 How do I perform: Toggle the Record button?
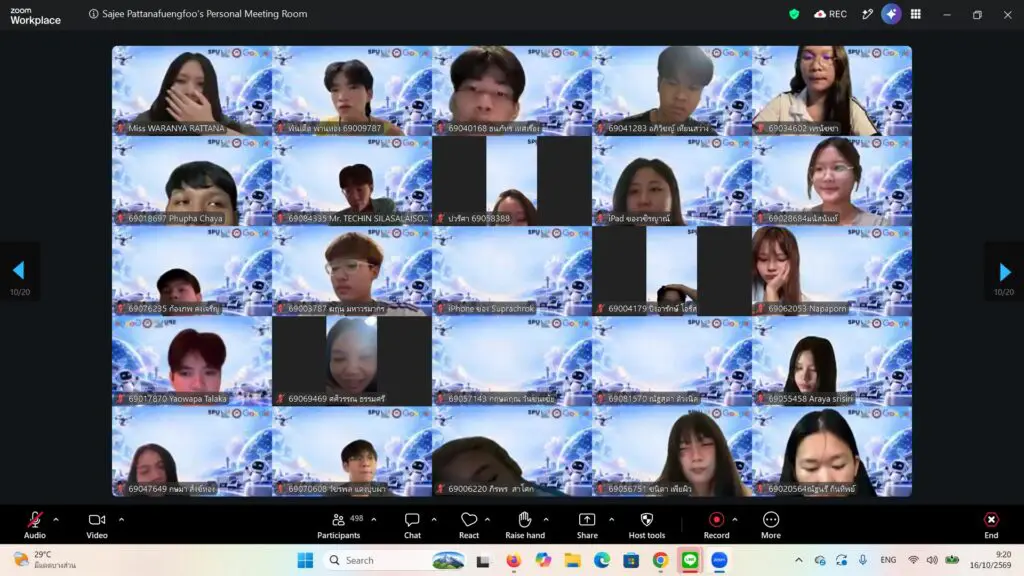716,525
